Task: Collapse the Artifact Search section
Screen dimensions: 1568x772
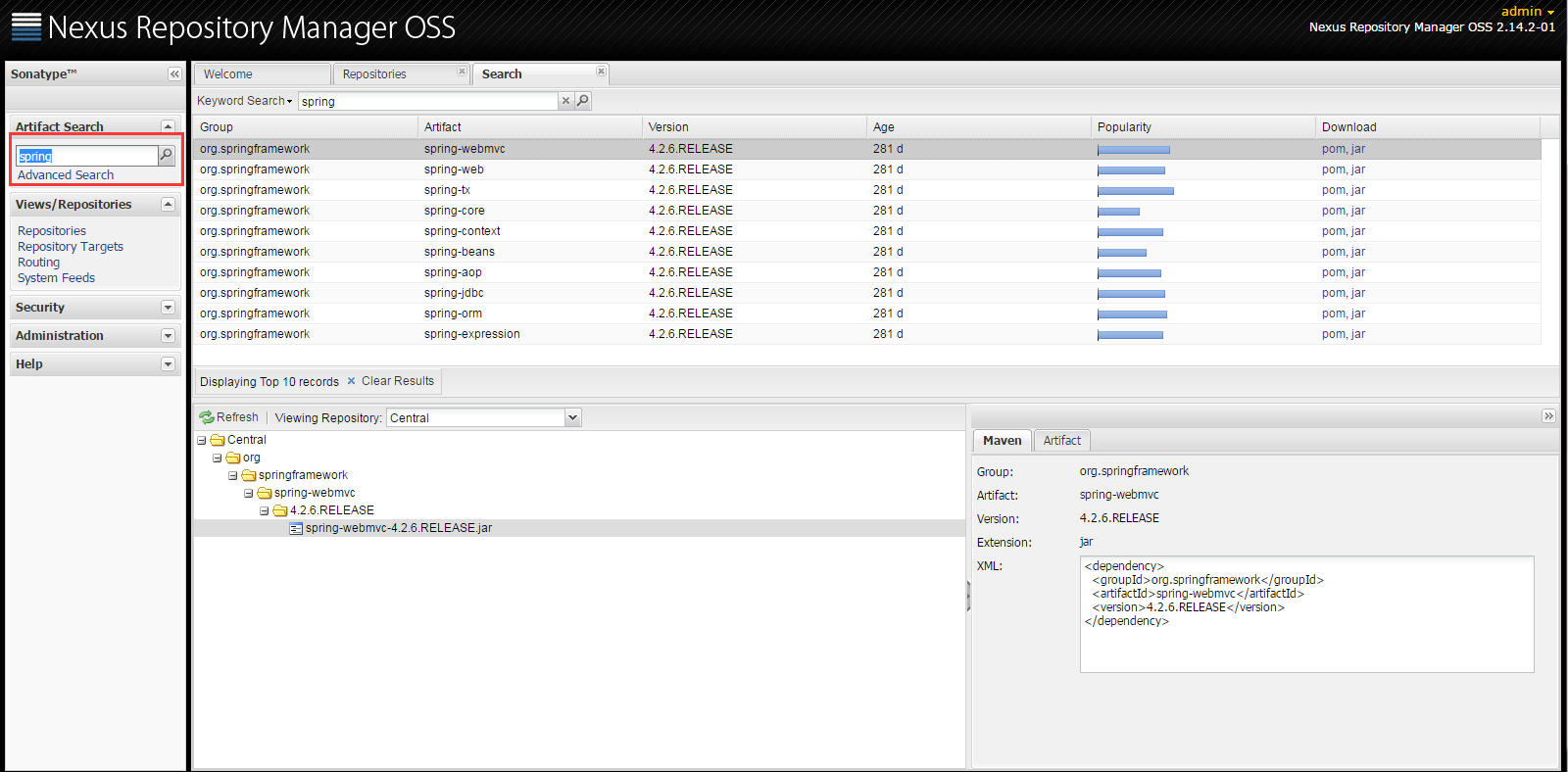Action: click(x=168, y=126)
